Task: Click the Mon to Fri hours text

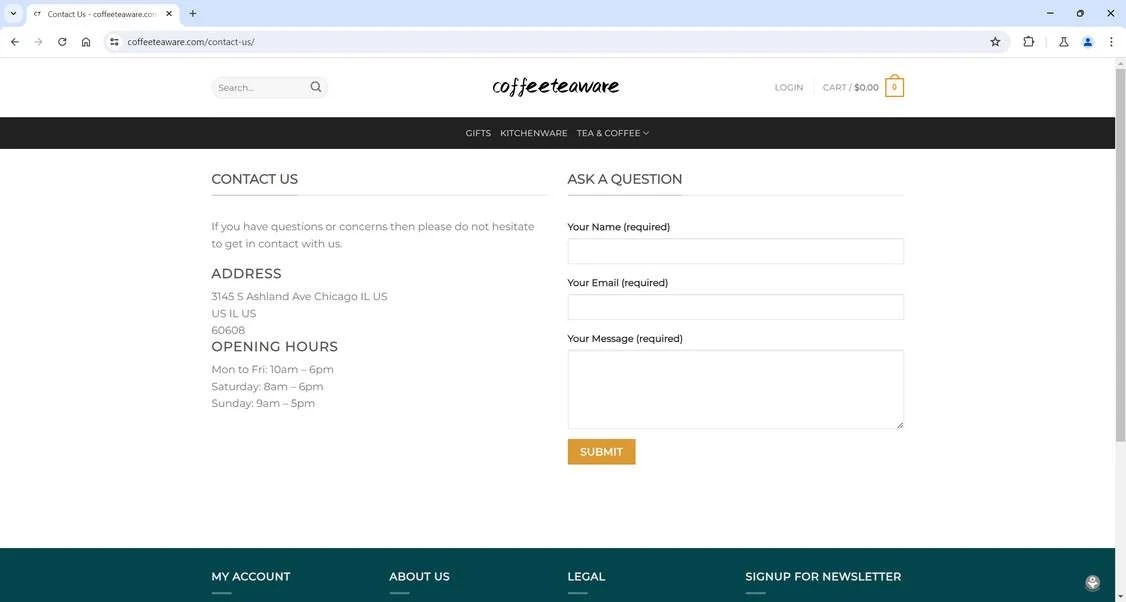Action: [272, 369]
